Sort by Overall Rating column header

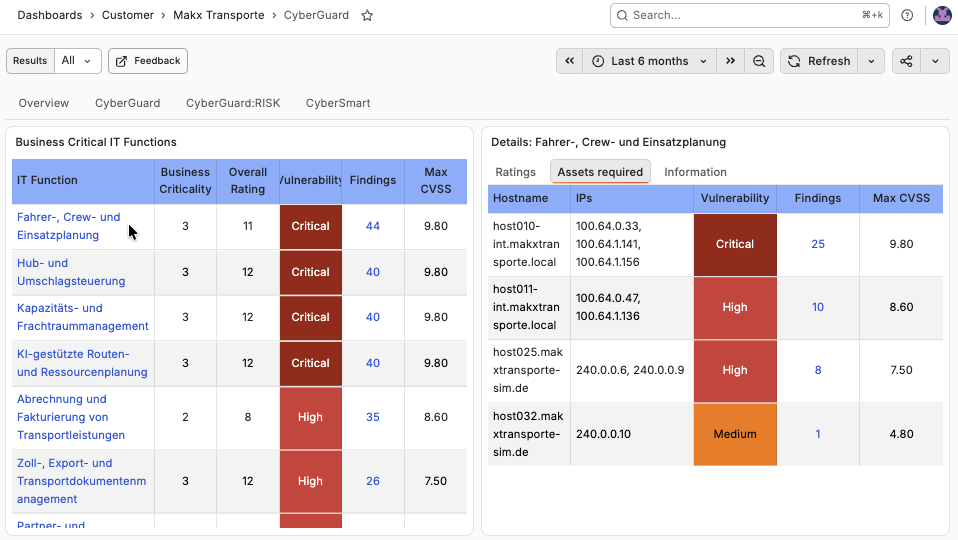click(x=247, y=181)
